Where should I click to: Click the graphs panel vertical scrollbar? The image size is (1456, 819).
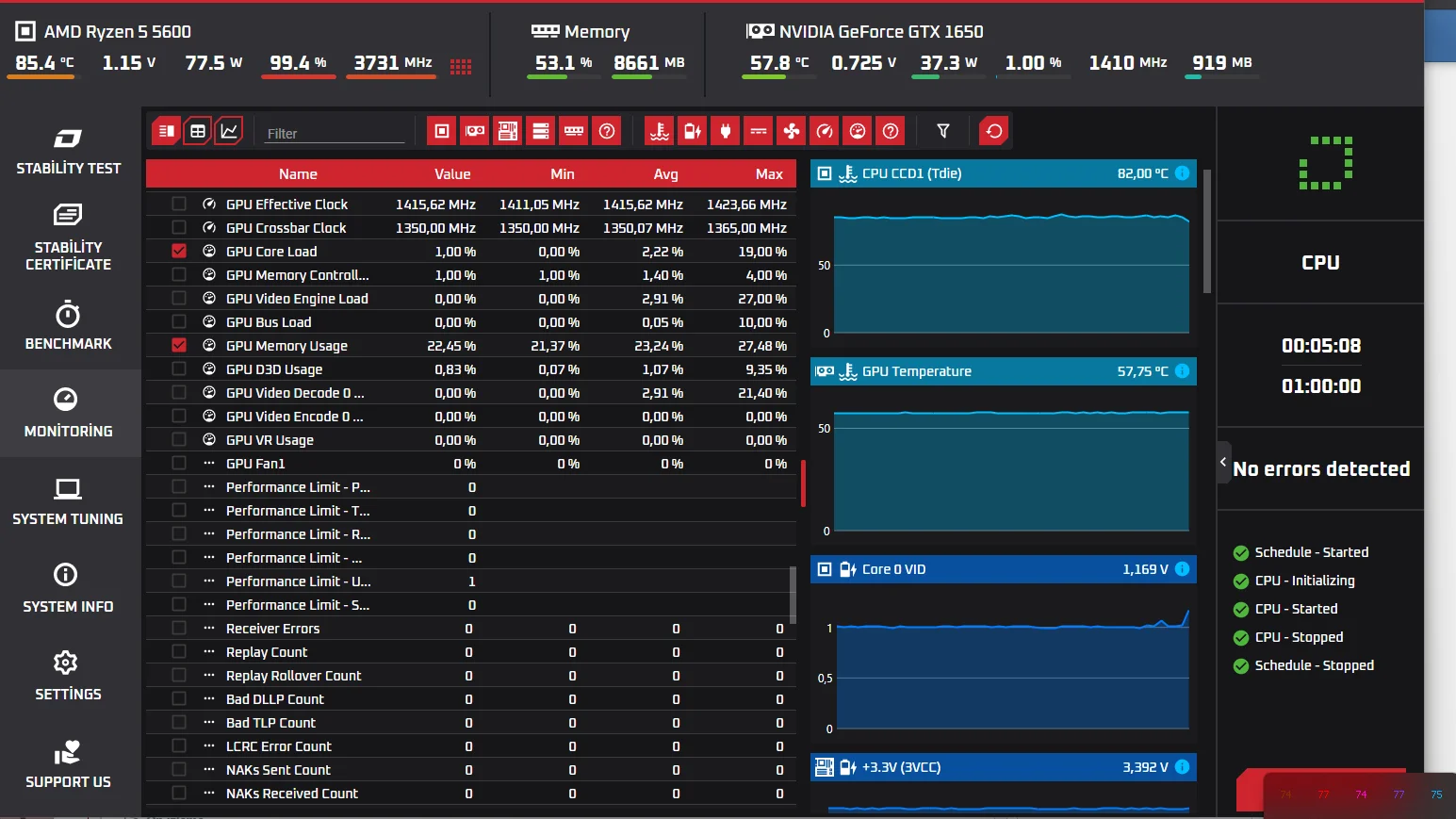coord(1206,232)
